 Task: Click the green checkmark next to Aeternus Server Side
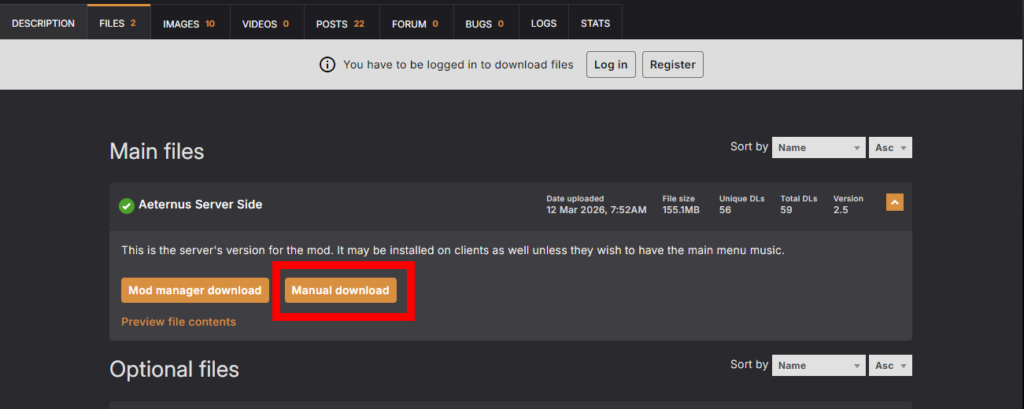[x=126, y=206]
